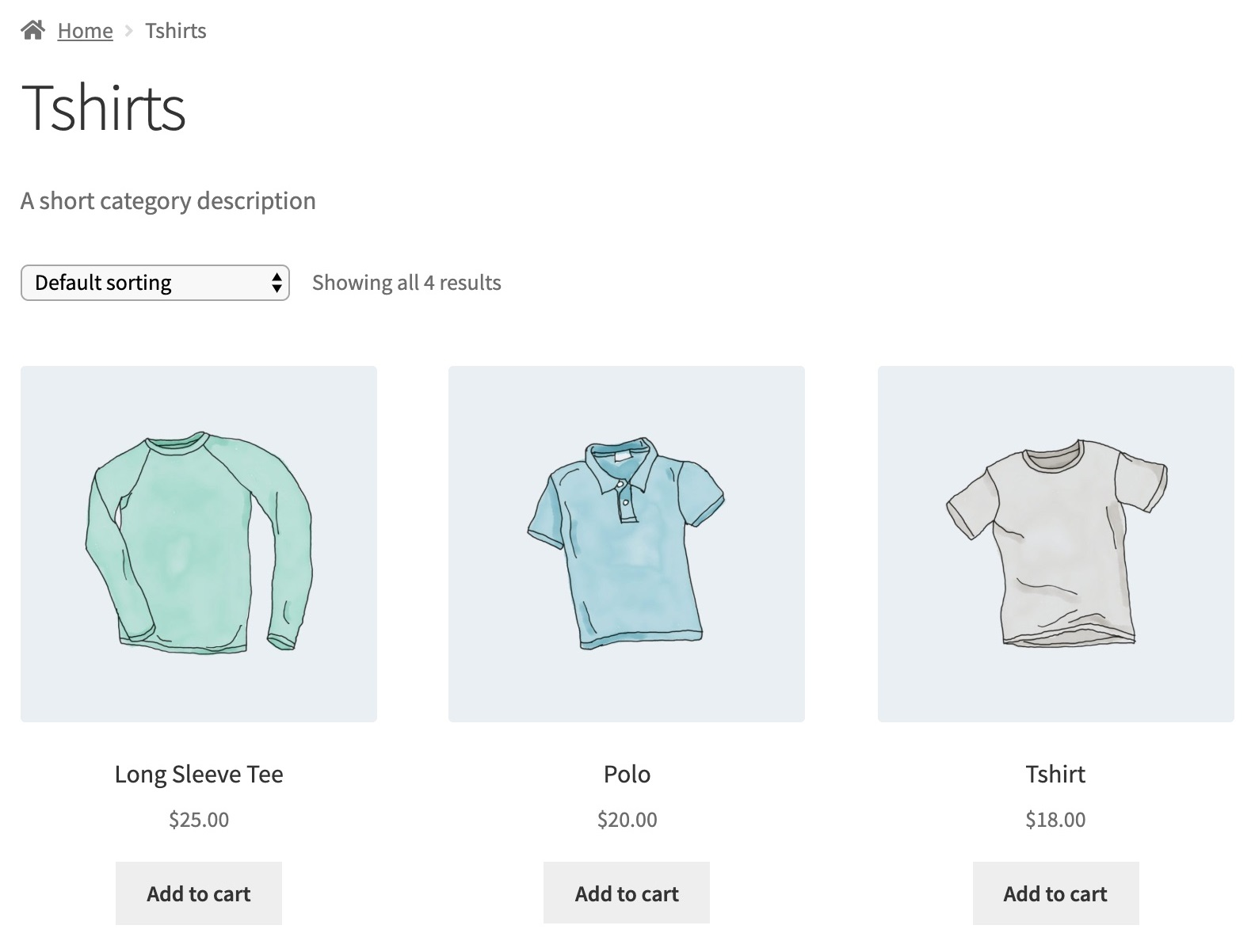Click the Tshirt product title
This screenshot has width=1255, height=952.
(1055, 774)
